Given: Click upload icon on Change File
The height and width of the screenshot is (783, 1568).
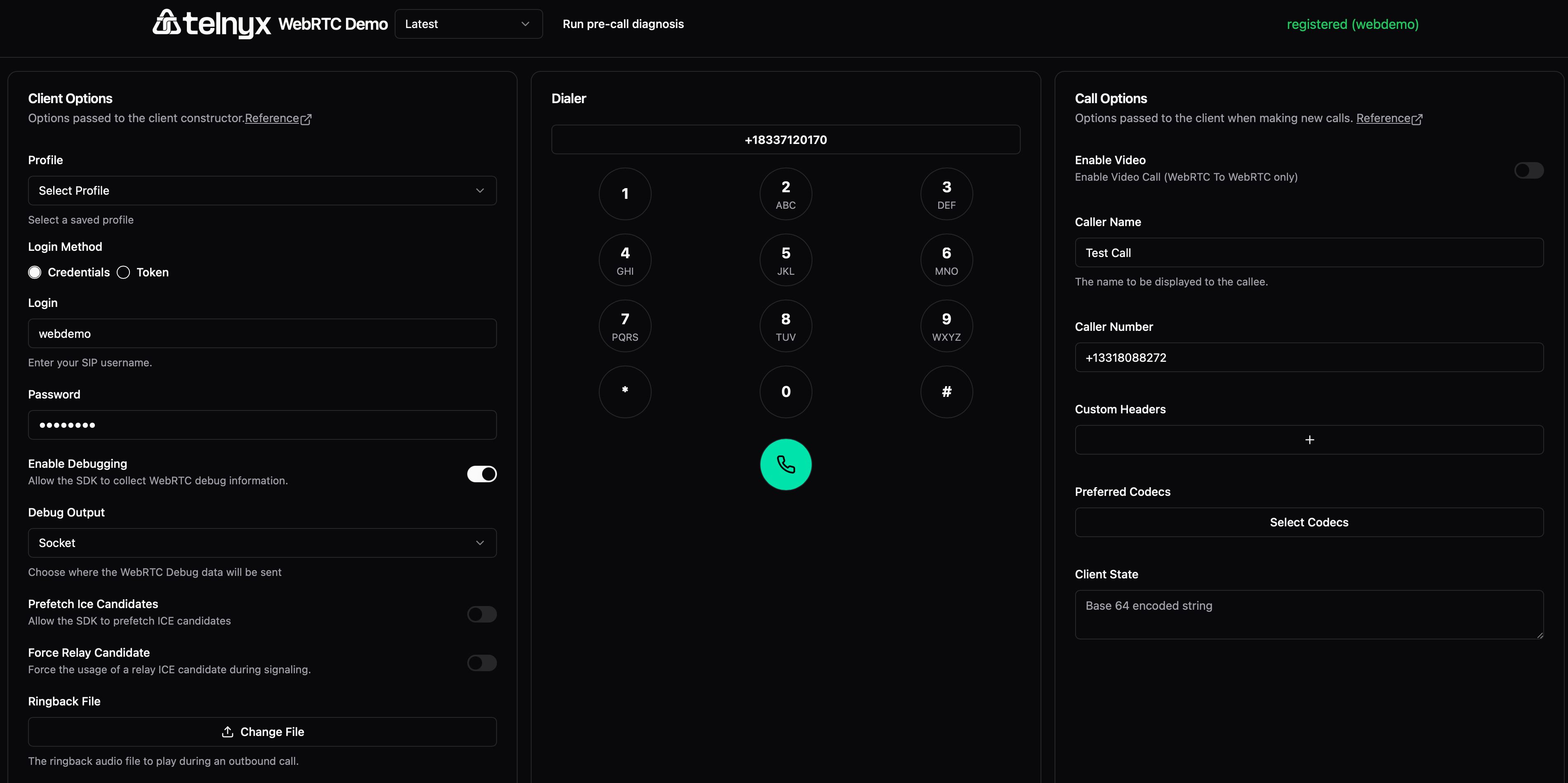Looking at the screenshot, I should (227, 732).
